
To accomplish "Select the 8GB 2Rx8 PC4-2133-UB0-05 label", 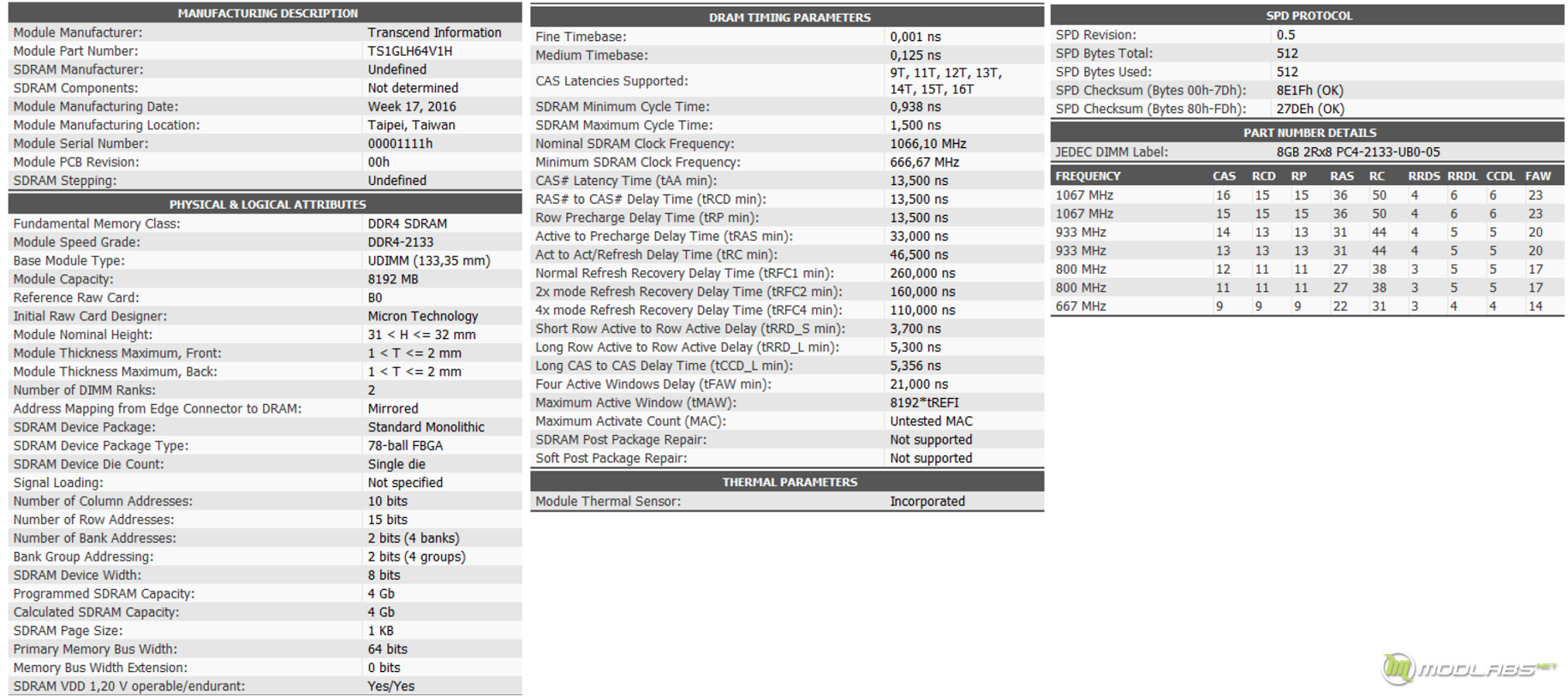I will click(1358, 152).
